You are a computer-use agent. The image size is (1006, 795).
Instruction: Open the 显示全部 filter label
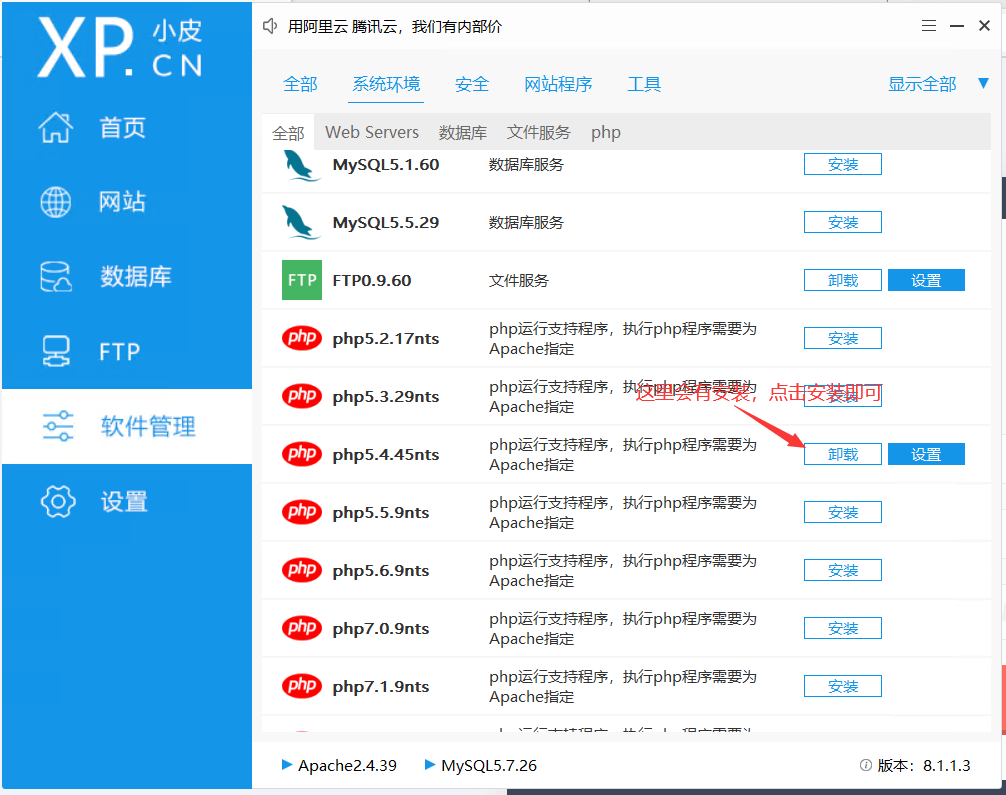tap(922, 84)
